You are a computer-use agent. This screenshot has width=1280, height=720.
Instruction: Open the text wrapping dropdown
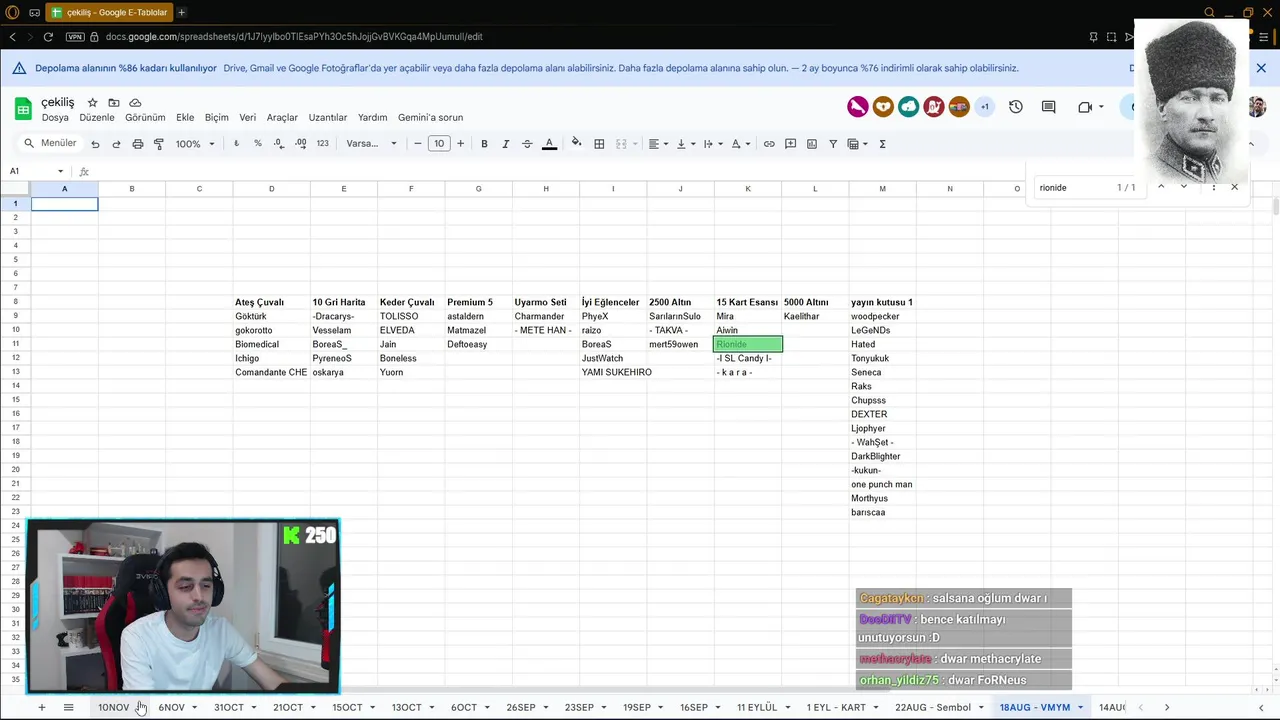[x=713, y=144]
